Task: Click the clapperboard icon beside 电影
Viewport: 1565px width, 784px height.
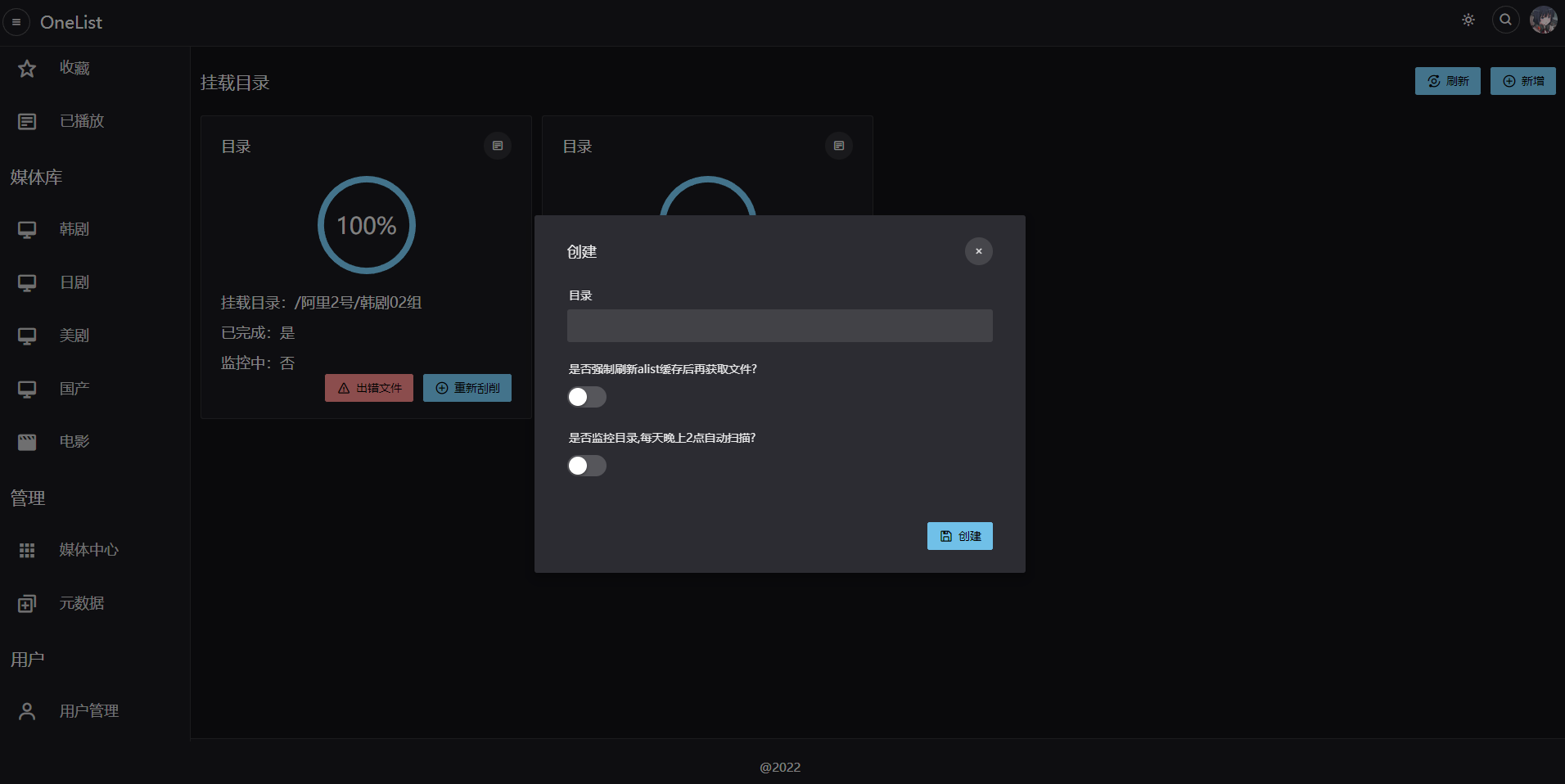Action: coord(27,443)
